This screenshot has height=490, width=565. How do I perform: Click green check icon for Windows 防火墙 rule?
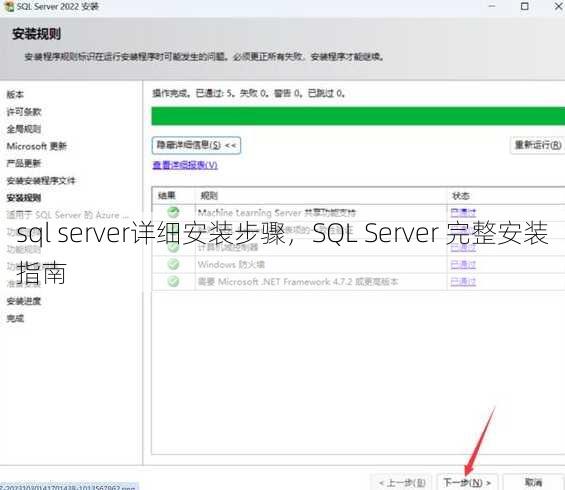coord(173,264)
